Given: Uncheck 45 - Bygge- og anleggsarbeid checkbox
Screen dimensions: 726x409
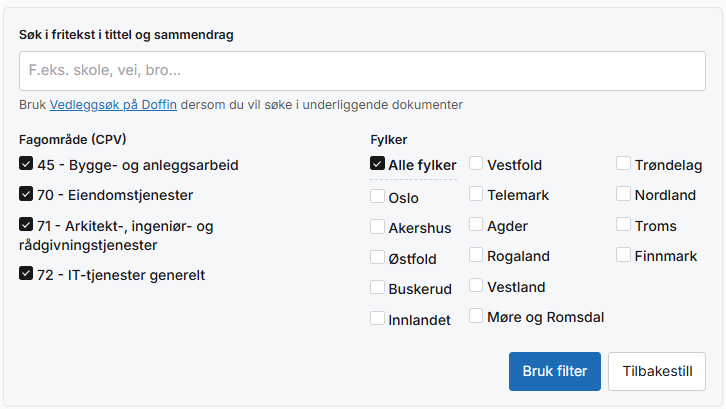Looking at the screenshot, I should [26, 163].
